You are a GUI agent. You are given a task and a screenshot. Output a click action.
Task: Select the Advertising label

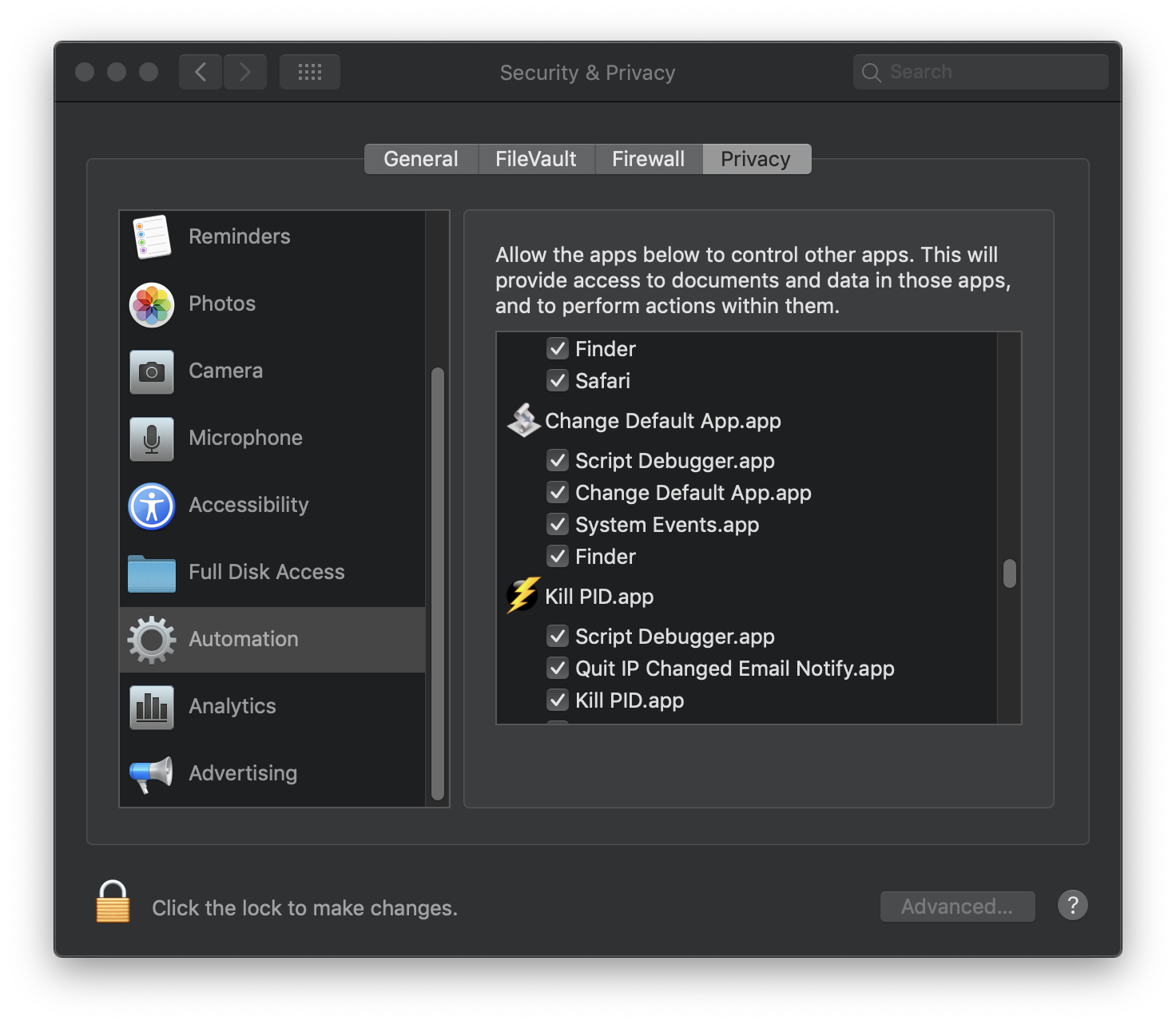(x=243, y=773)
